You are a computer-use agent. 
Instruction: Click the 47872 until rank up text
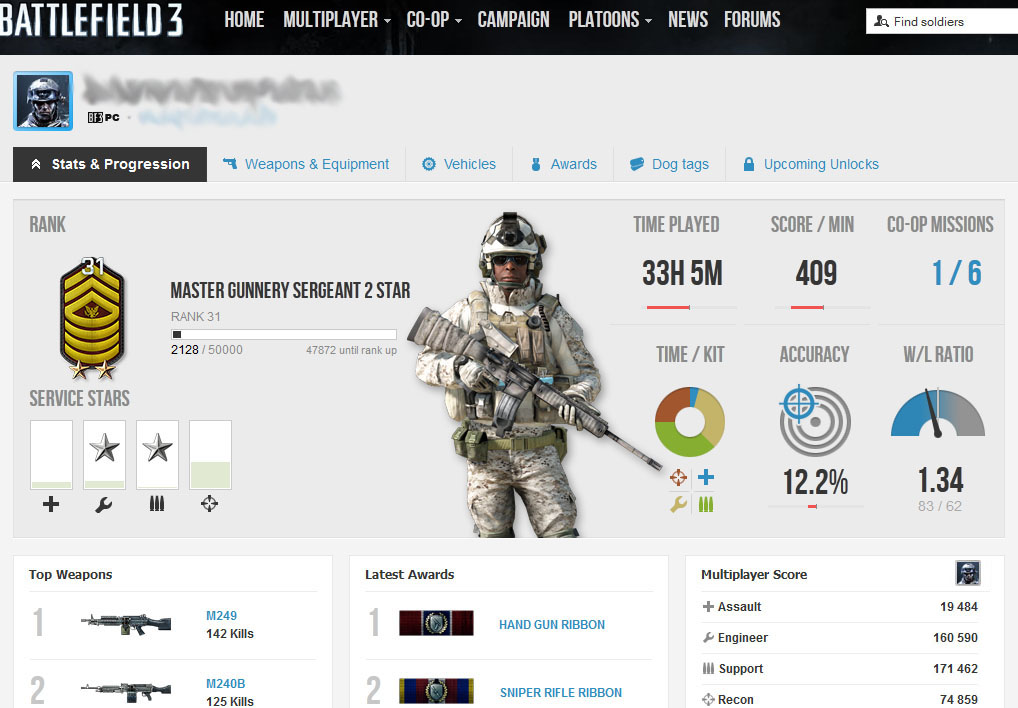[351, 350]
